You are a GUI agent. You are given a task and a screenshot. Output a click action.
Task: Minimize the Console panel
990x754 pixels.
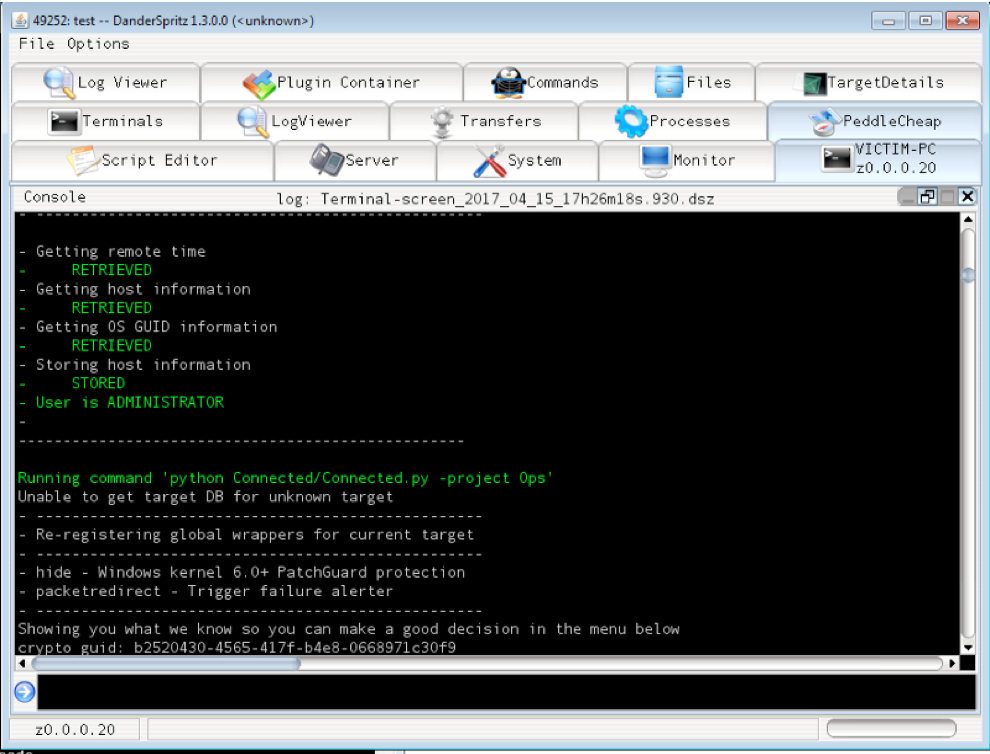coord(907,197)
